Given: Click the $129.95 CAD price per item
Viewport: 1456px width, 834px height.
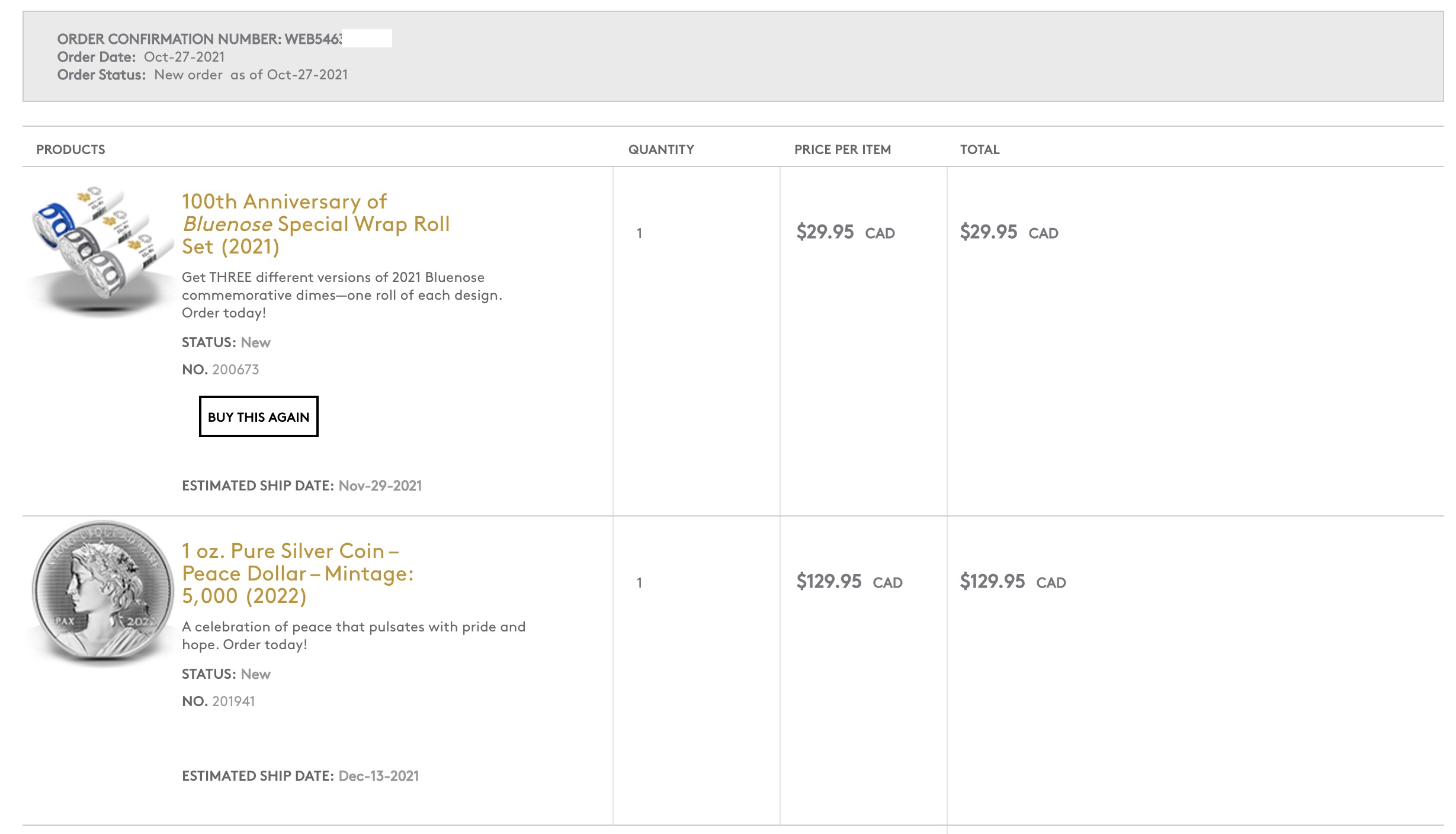Looking at the screenshot, I should pos(849,581).
